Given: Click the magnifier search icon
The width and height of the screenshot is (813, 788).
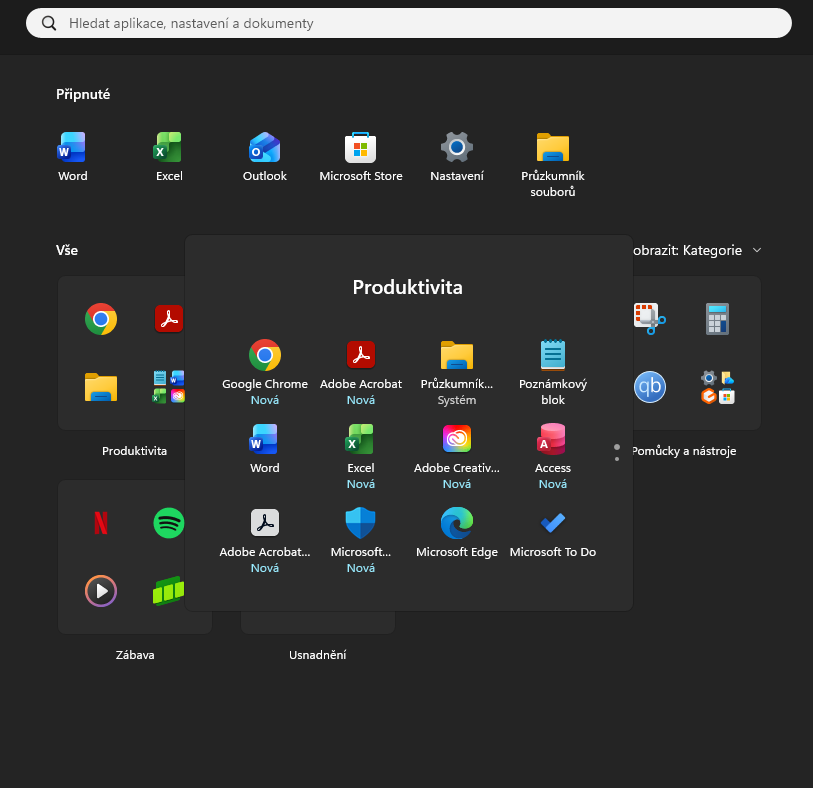Looking at the screenshot, I should click(x=49, y=23).
